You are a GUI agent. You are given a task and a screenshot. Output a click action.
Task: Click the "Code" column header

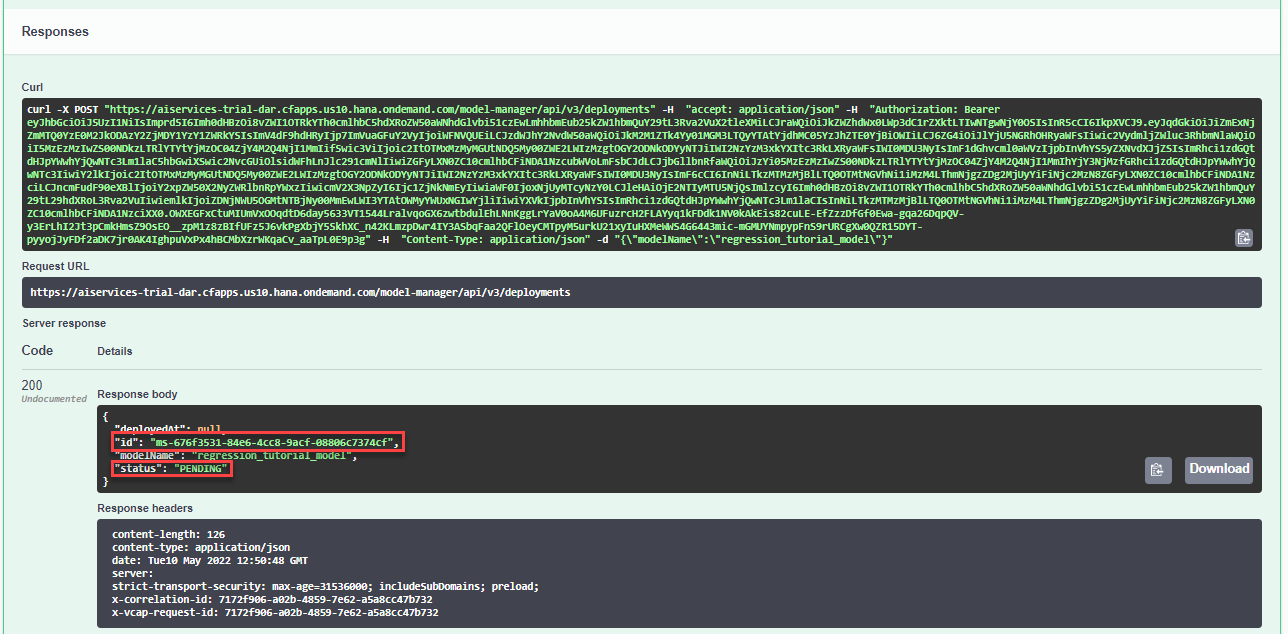pyautogui.click(x=37, y=351)
